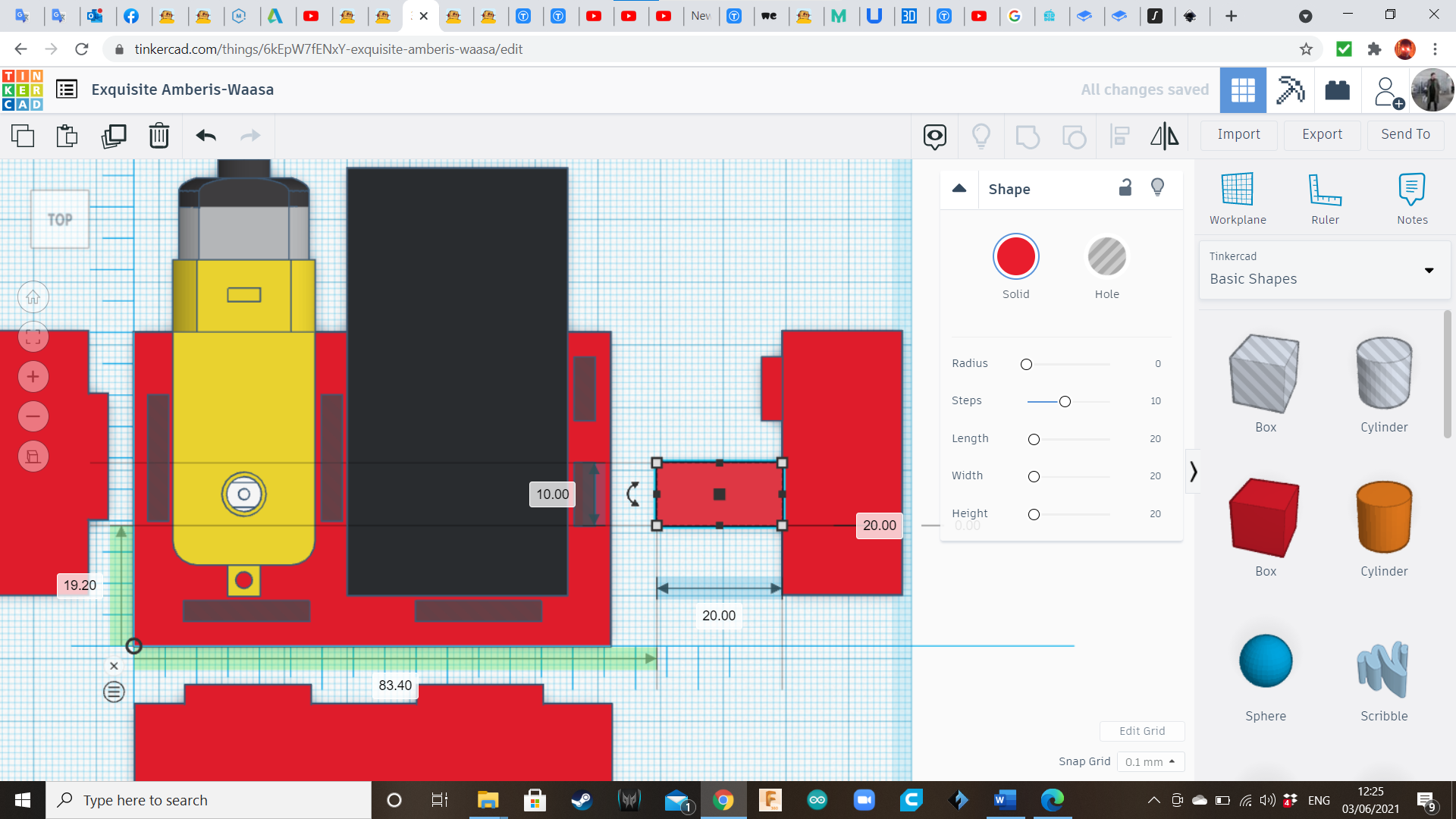Open the Tinkercad home menu
This screenshot has width=1456, height=819.
click(x=23, y=89)
